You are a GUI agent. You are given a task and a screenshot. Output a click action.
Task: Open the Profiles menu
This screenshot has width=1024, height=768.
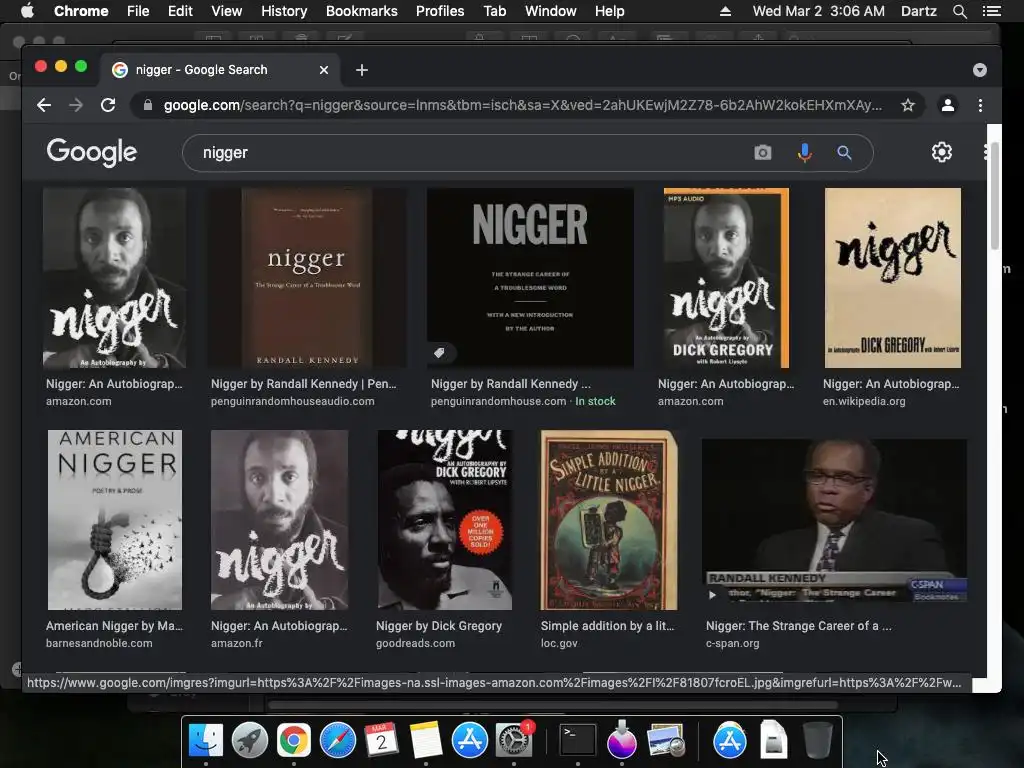pyautogui.click(x=440, y=11)
